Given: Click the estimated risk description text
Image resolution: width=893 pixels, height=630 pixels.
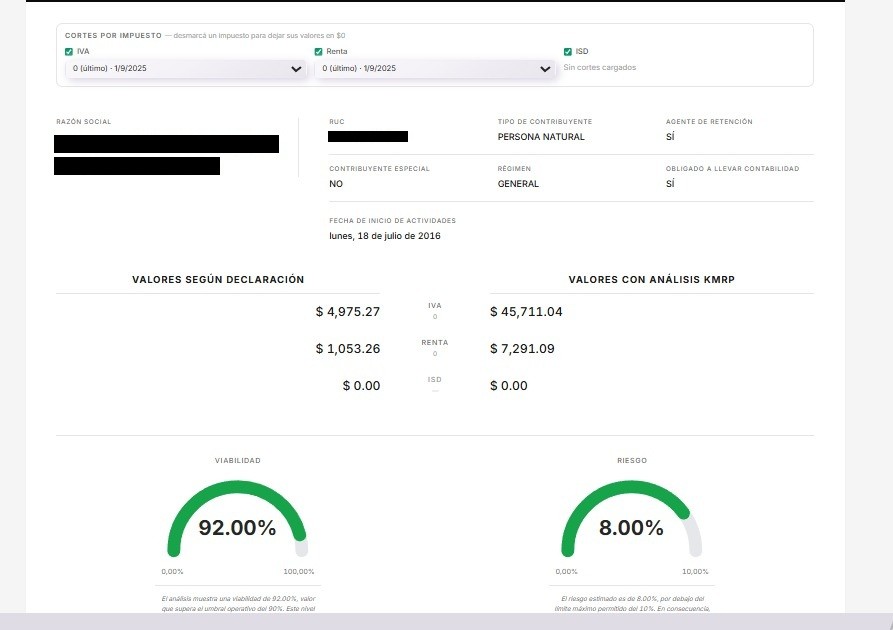Looking at the screenshot, I should (x=632, y=604).
